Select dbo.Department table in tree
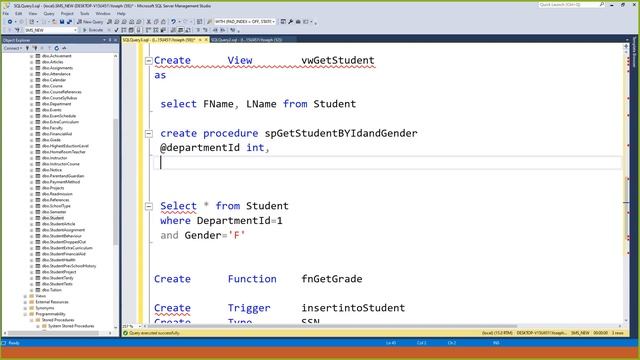 [56, 104]
